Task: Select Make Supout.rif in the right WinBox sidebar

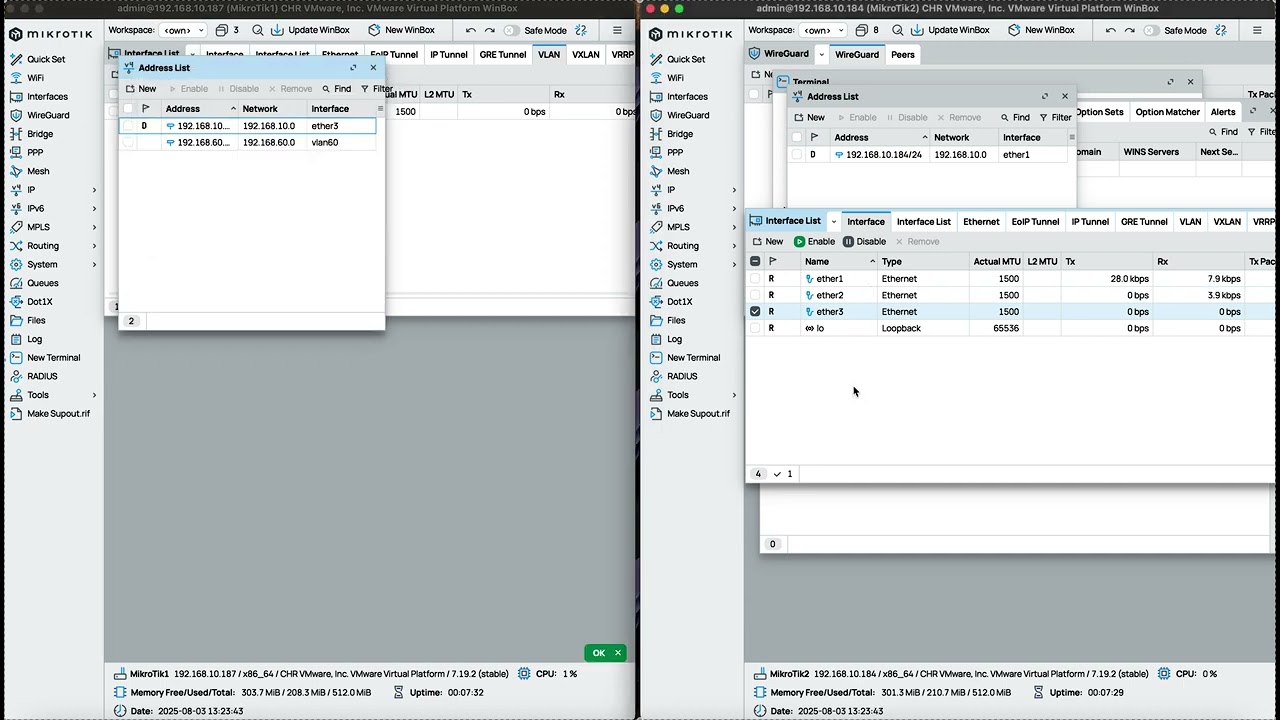Action: point(698,414)
